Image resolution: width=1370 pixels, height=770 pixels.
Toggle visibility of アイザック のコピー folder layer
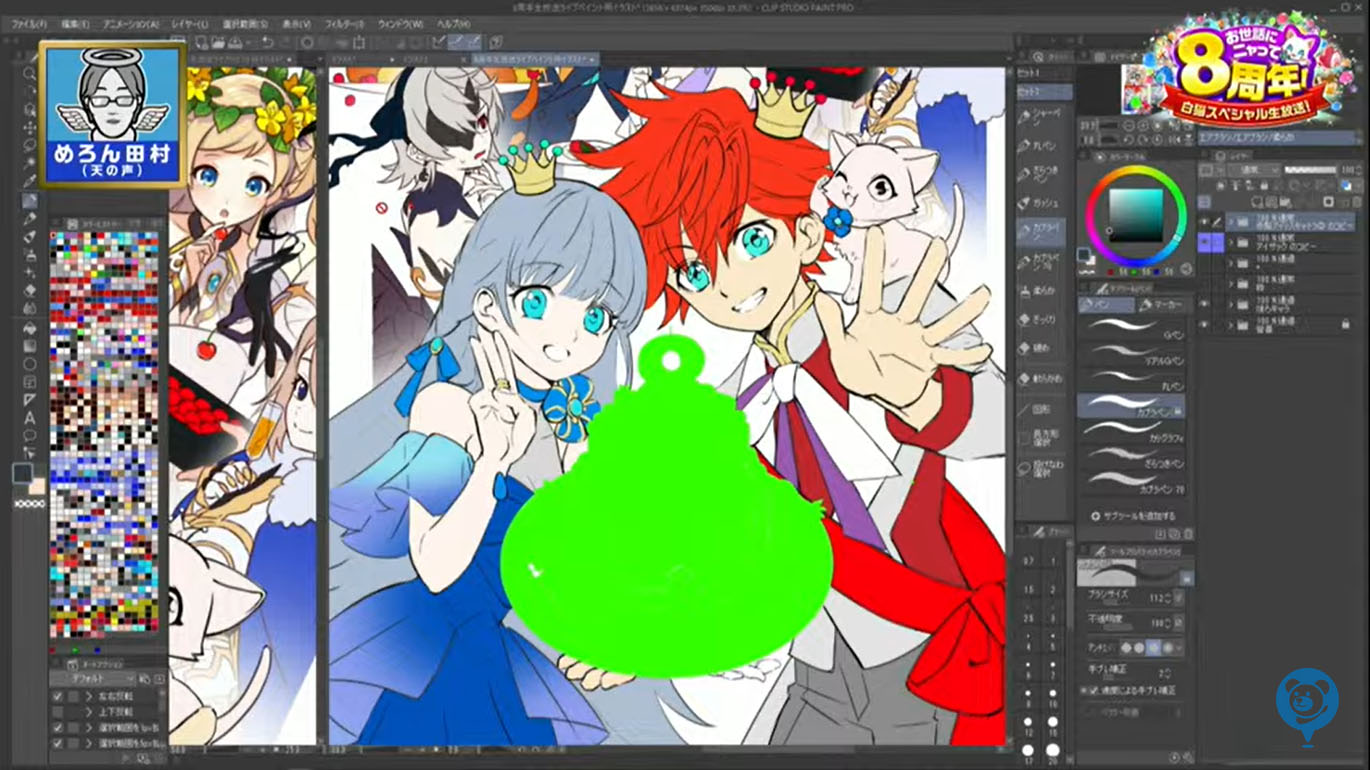(1205, 241)
